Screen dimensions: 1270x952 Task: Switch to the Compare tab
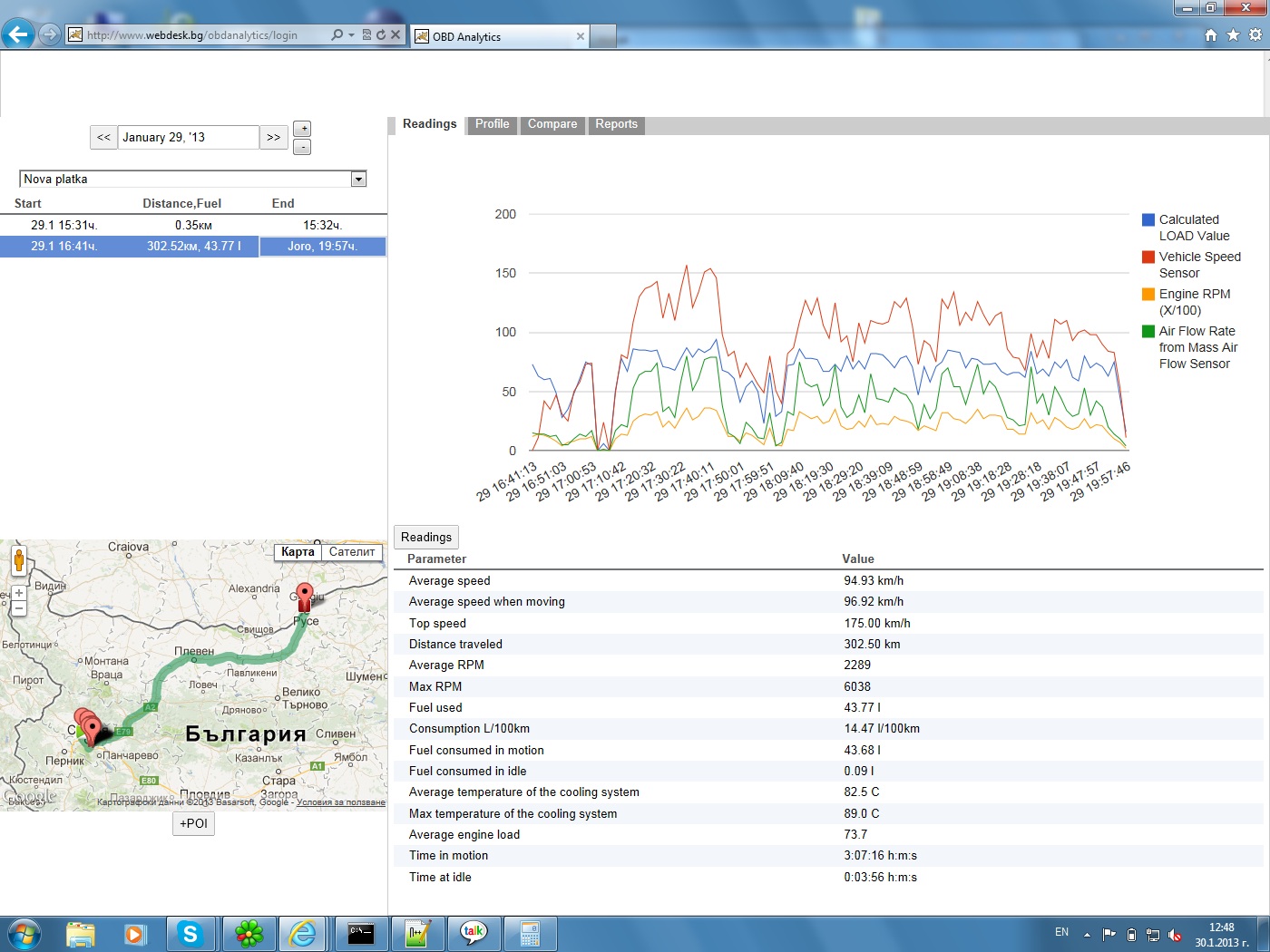(x=552, y=124)
